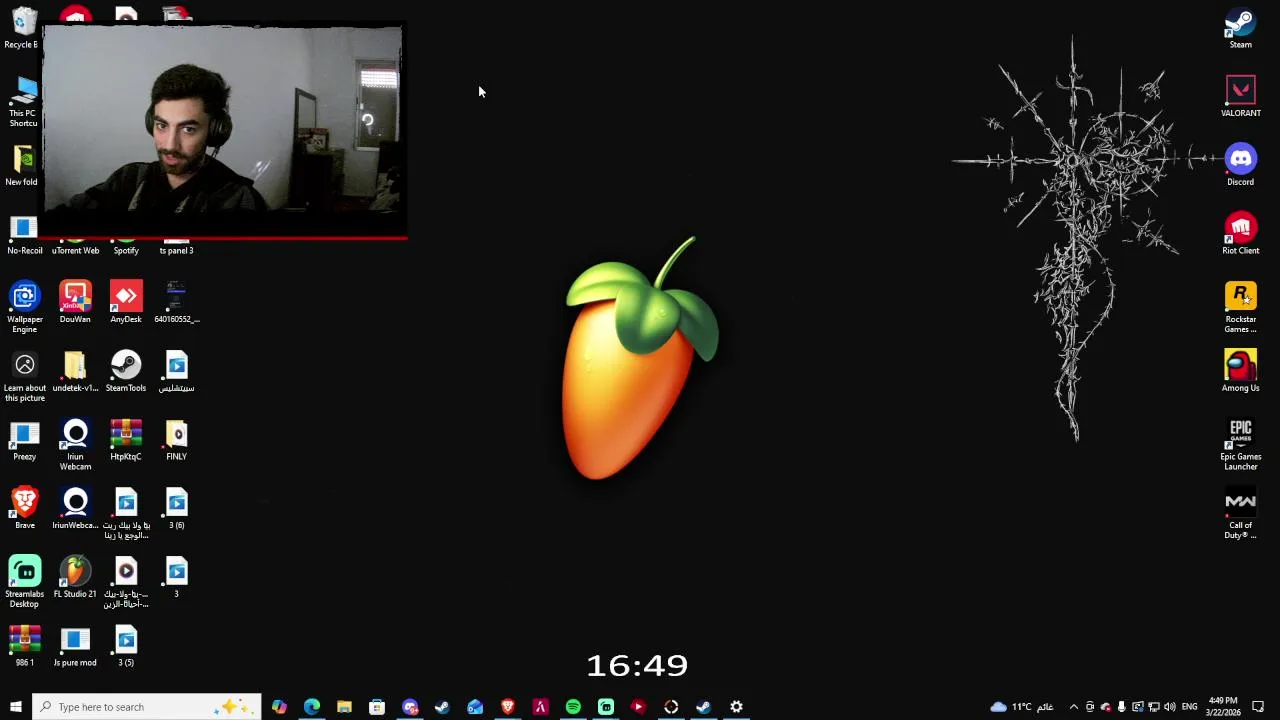The width and height of the screenshot is (1280, 720).
Task: Open the Rockstar Games launcher icon
Action: coord(1240,308)
